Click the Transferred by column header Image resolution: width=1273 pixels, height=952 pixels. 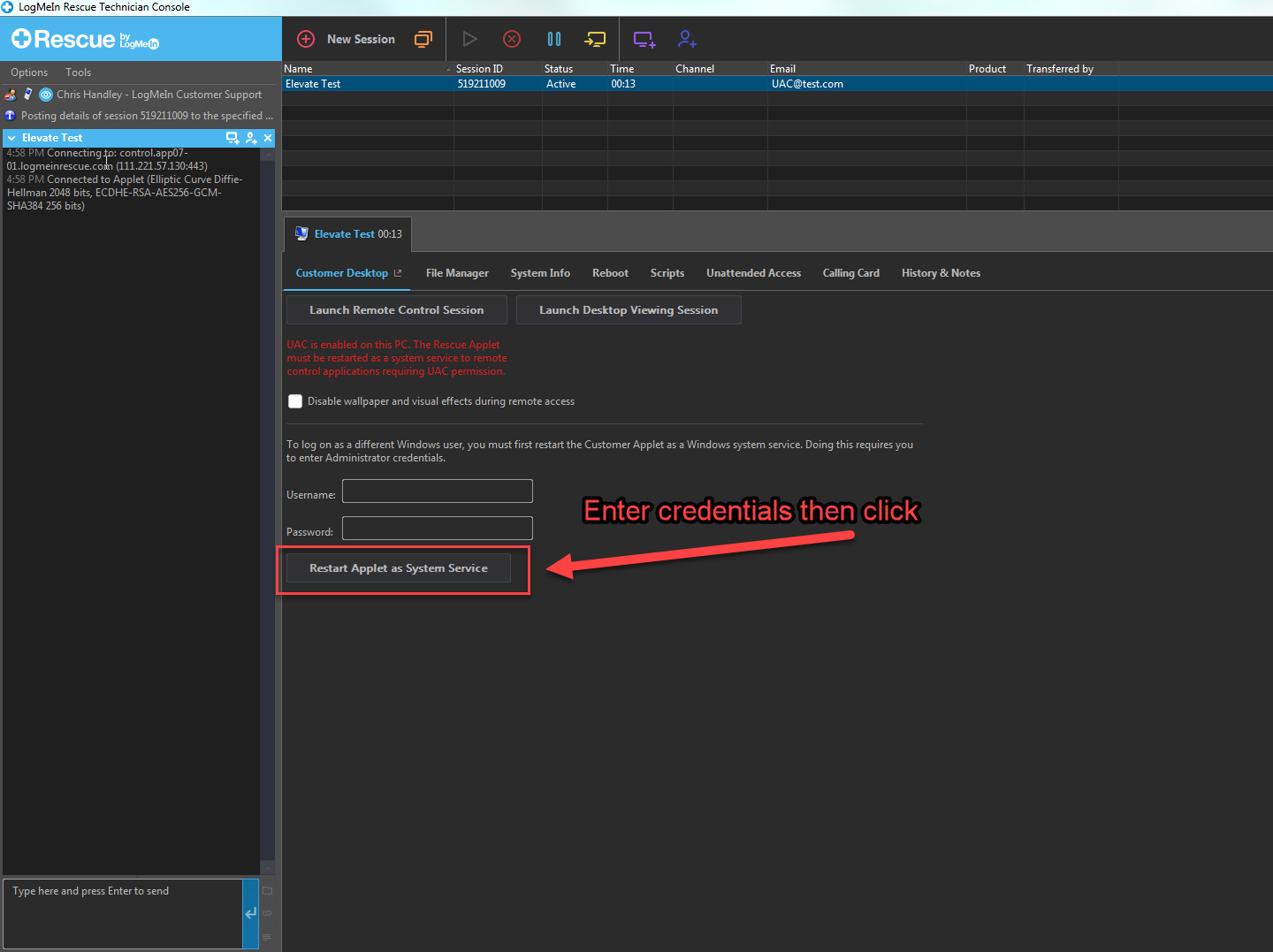(1071, 69)
